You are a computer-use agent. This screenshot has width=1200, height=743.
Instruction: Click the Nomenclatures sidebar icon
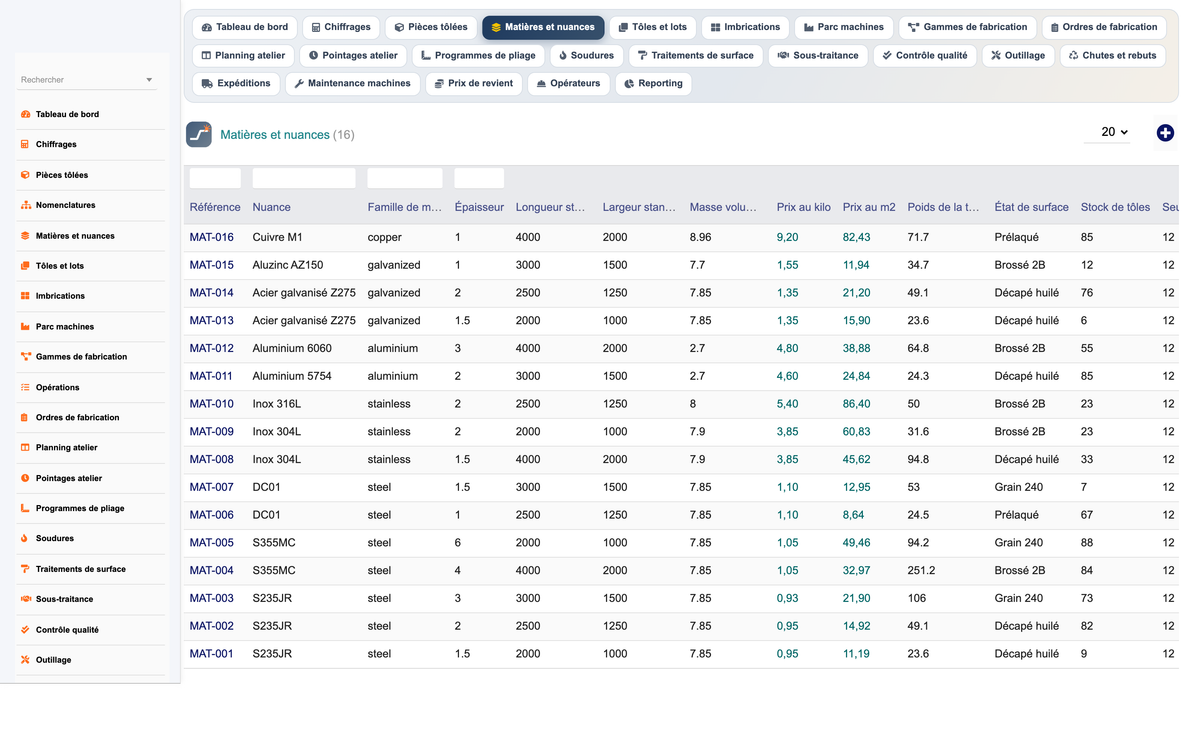coord(25,205)
